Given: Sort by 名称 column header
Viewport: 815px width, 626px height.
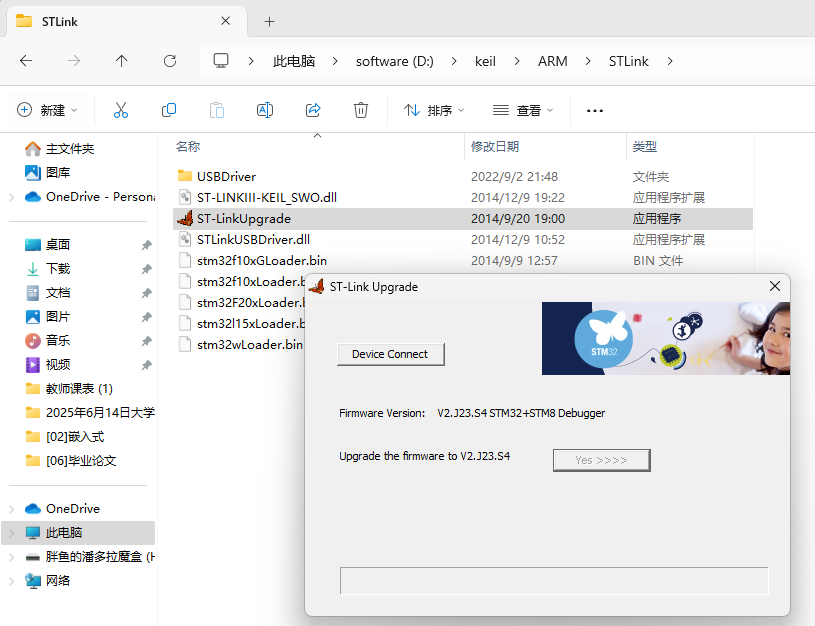Looking at the screenshot, I should [x=188, y=147].
